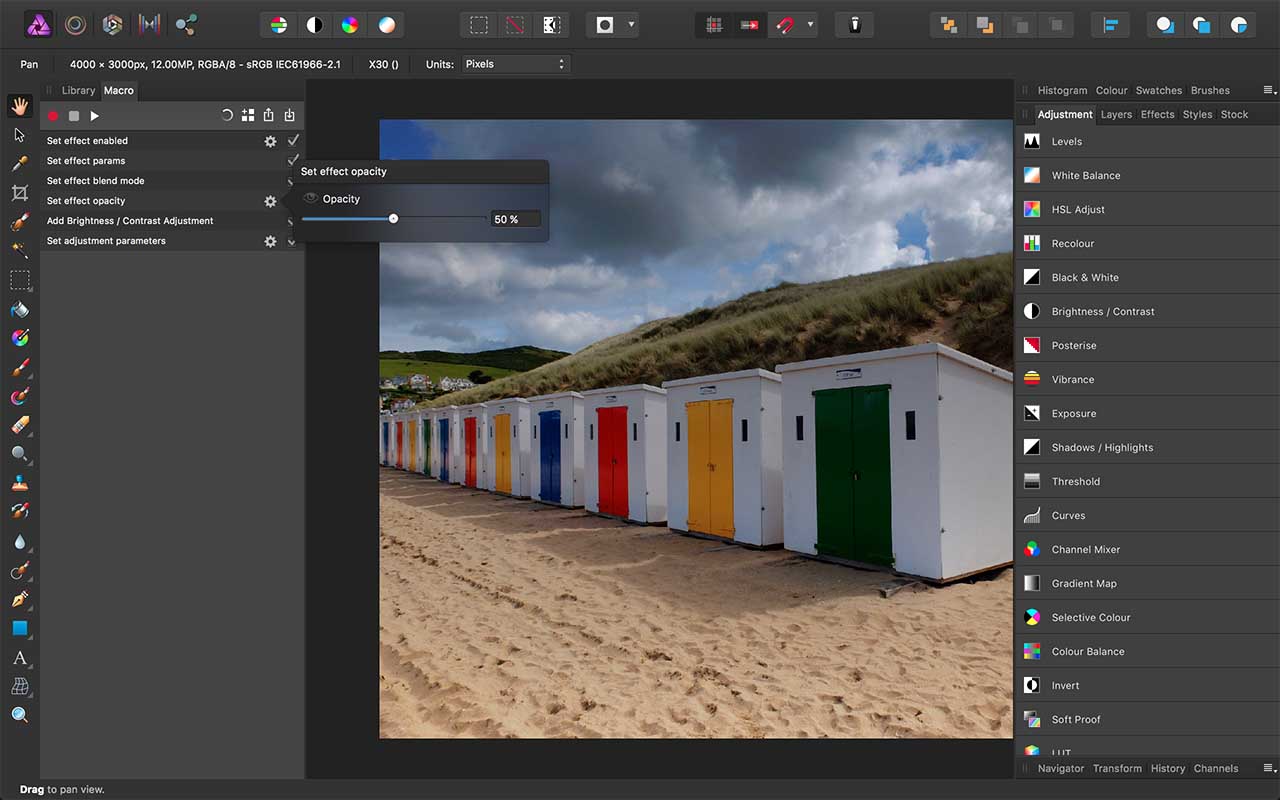Select the Flood Fill bucket tool
Image resolution: width=1280 pixels, height=800 pixels.
coord(19,309)
